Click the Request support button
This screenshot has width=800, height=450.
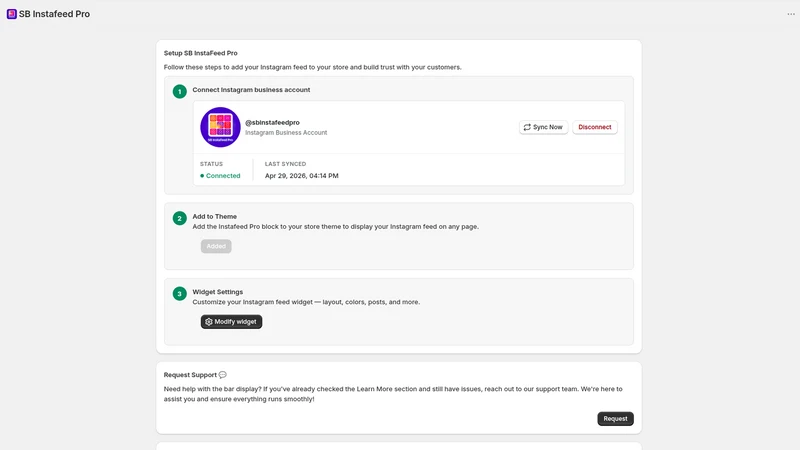(x=615, y=418)
